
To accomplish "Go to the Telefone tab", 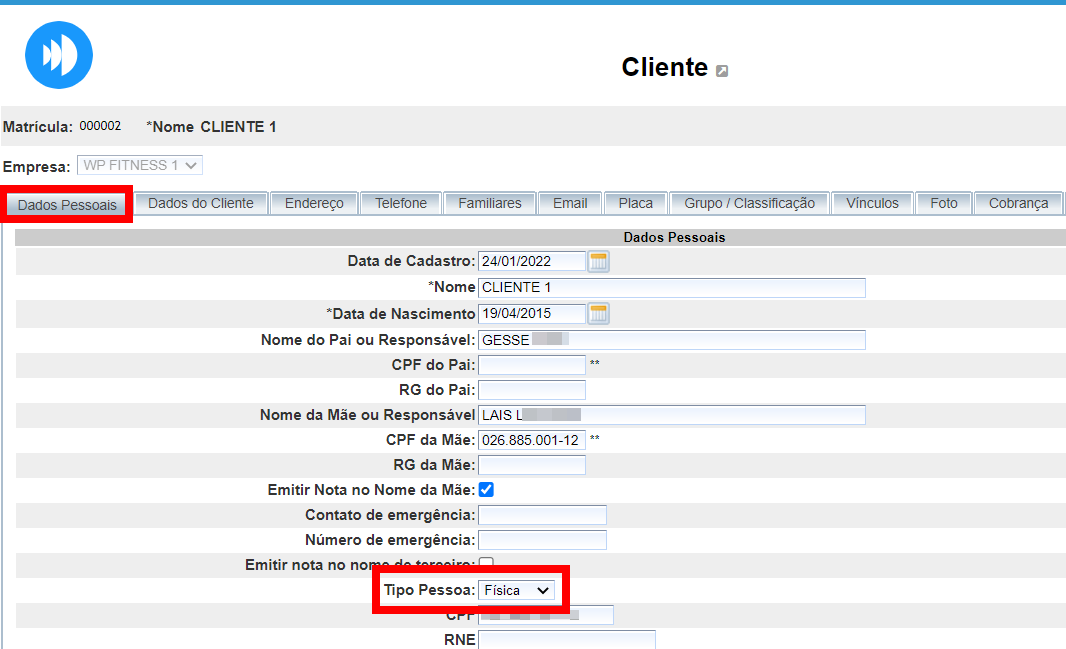I will click(x=401, y=203).
